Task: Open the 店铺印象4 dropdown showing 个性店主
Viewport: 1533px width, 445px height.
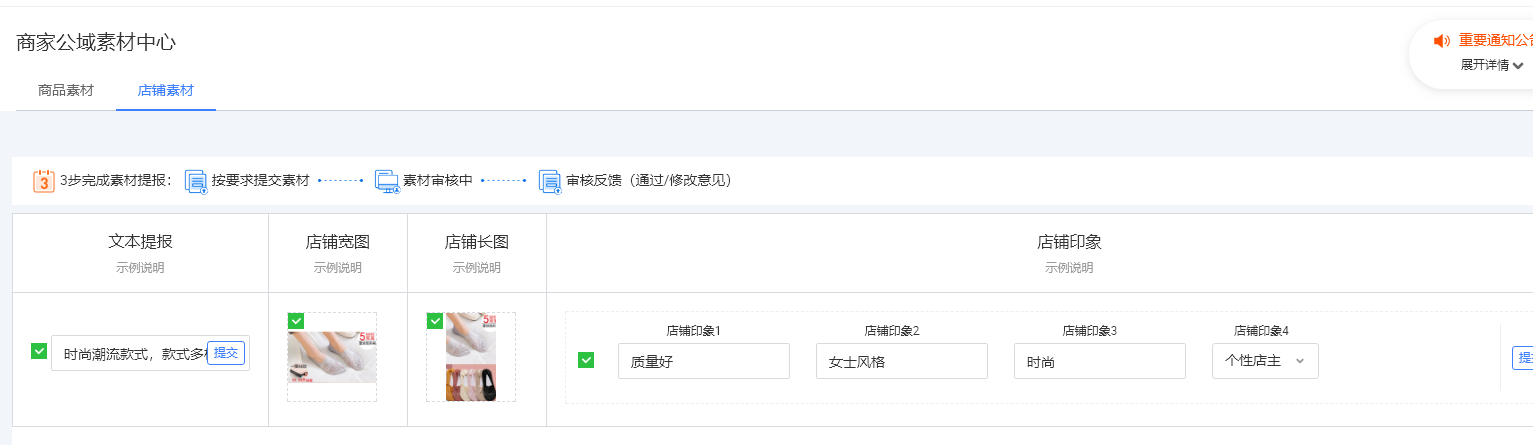Action: (x=1265, y=361)
